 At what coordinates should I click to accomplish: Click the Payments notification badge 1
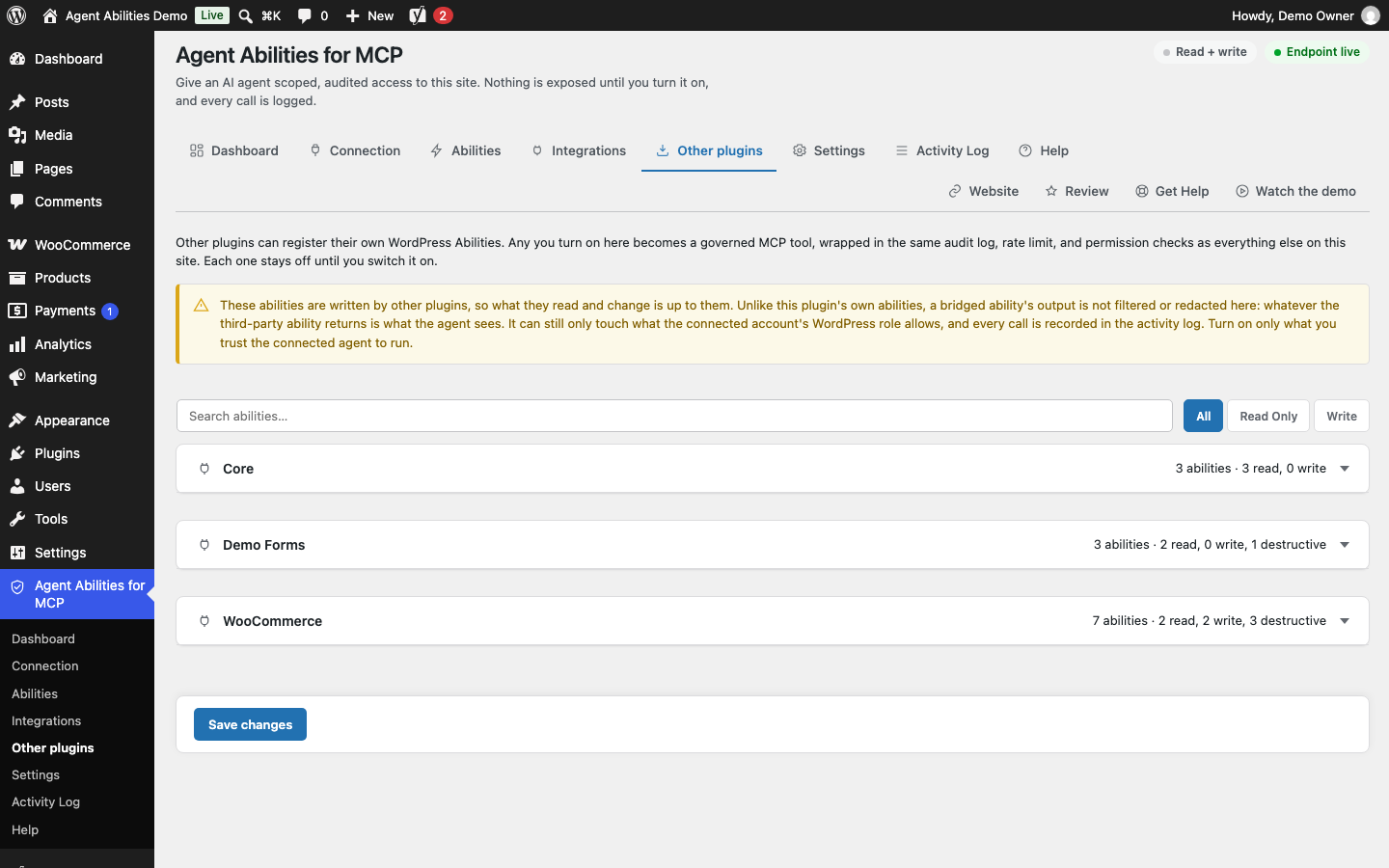coord(110,312)
